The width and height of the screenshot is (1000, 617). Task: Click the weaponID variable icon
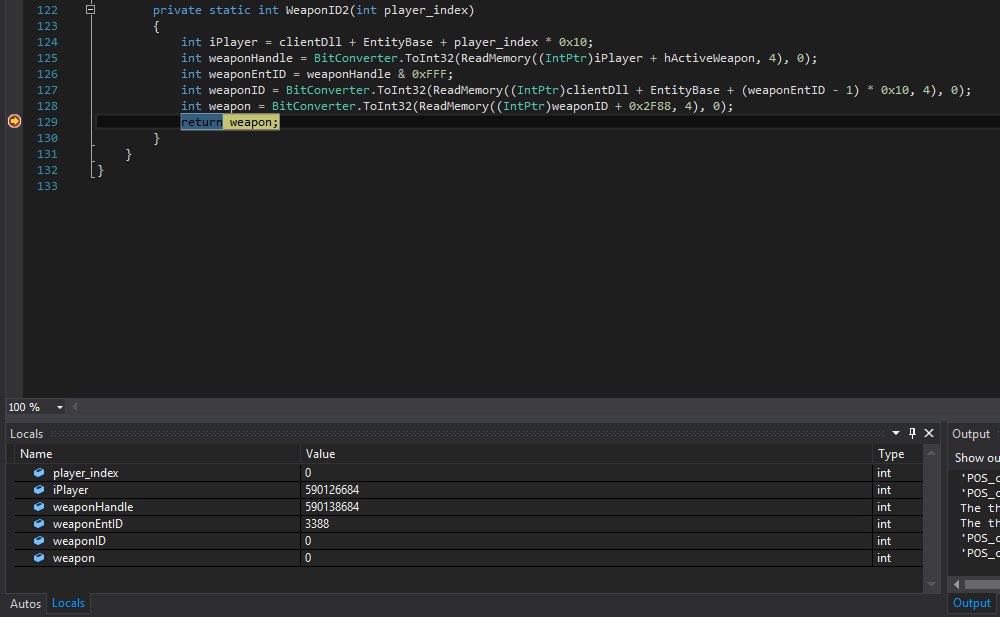pos(39,541)
